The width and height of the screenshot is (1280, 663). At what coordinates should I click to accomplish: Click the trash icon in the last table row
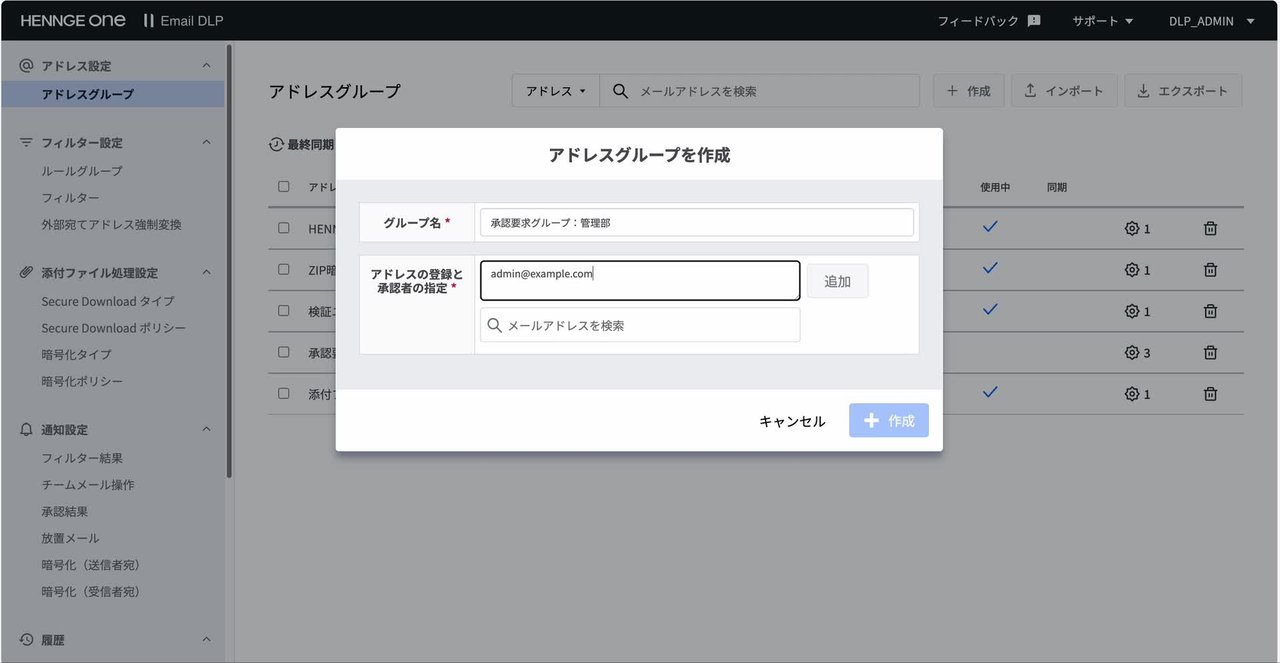(x=1210, y=394)
